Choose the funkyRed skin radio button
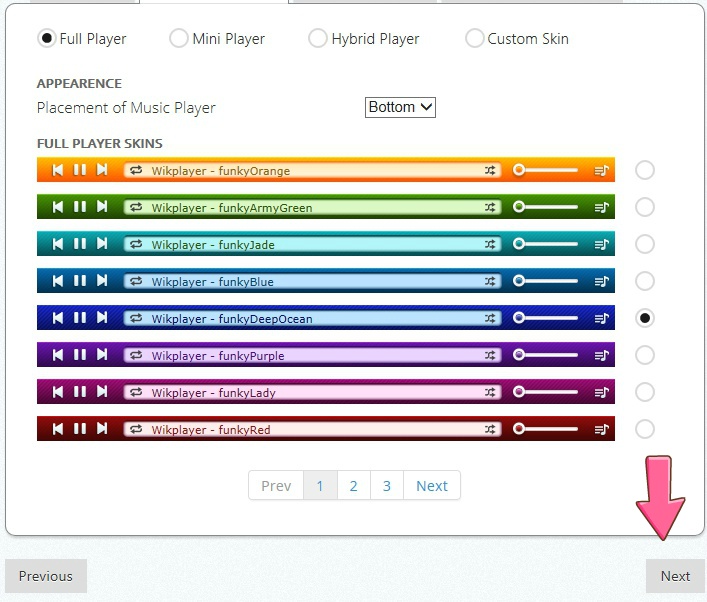Screen dimensions: 707x602 click(x=645, y=429)
